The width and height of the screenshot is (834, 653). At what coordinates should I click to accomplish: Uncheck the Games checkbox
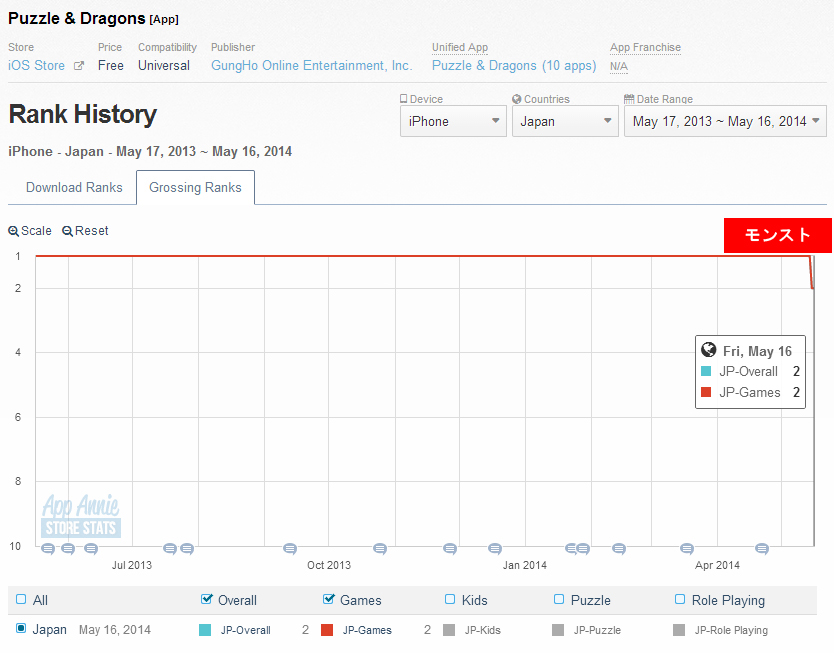(328, 599)
